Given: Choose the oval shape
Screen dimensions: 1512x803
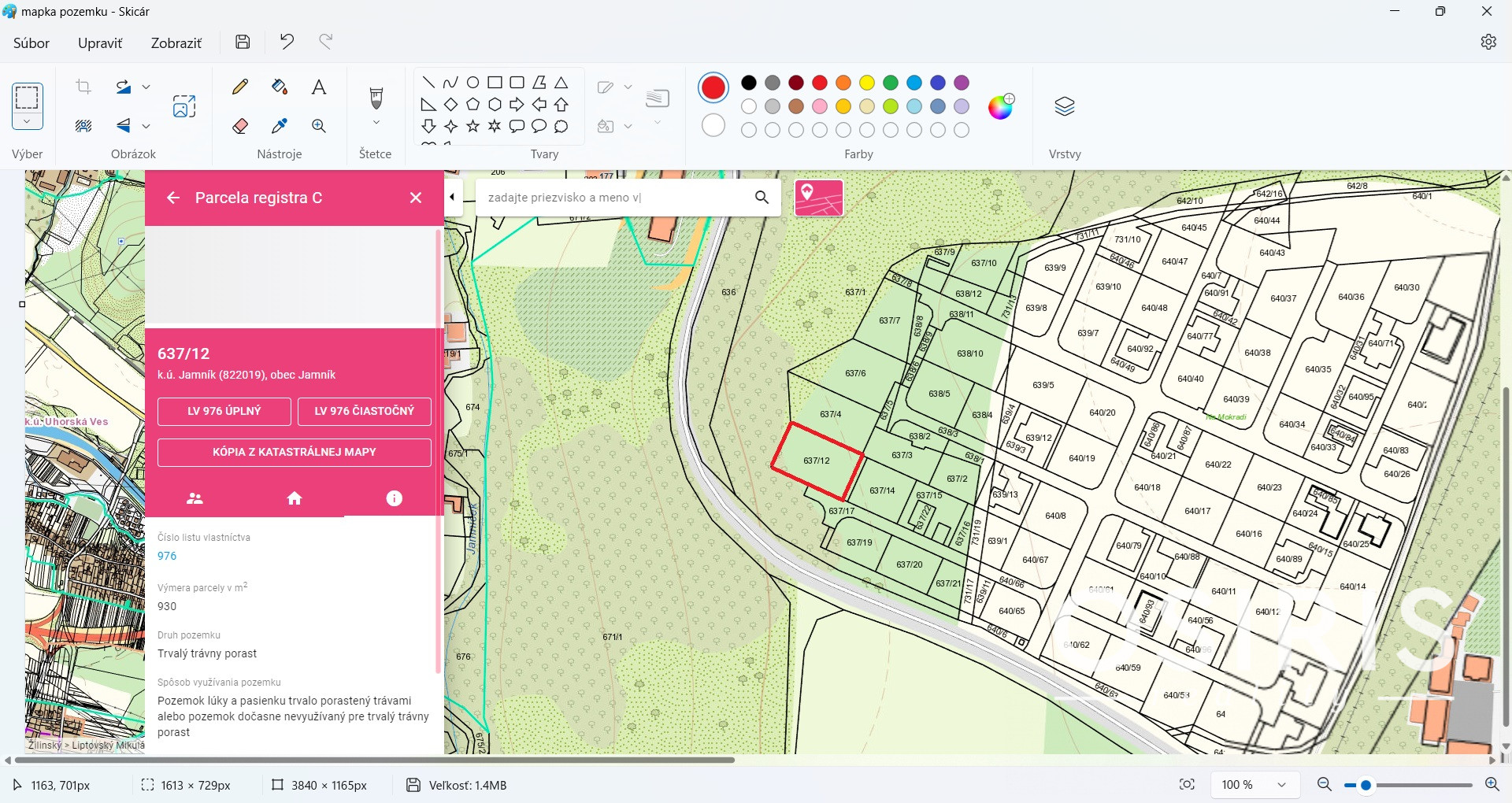Looking at the screenshot, I should [472, 83].
